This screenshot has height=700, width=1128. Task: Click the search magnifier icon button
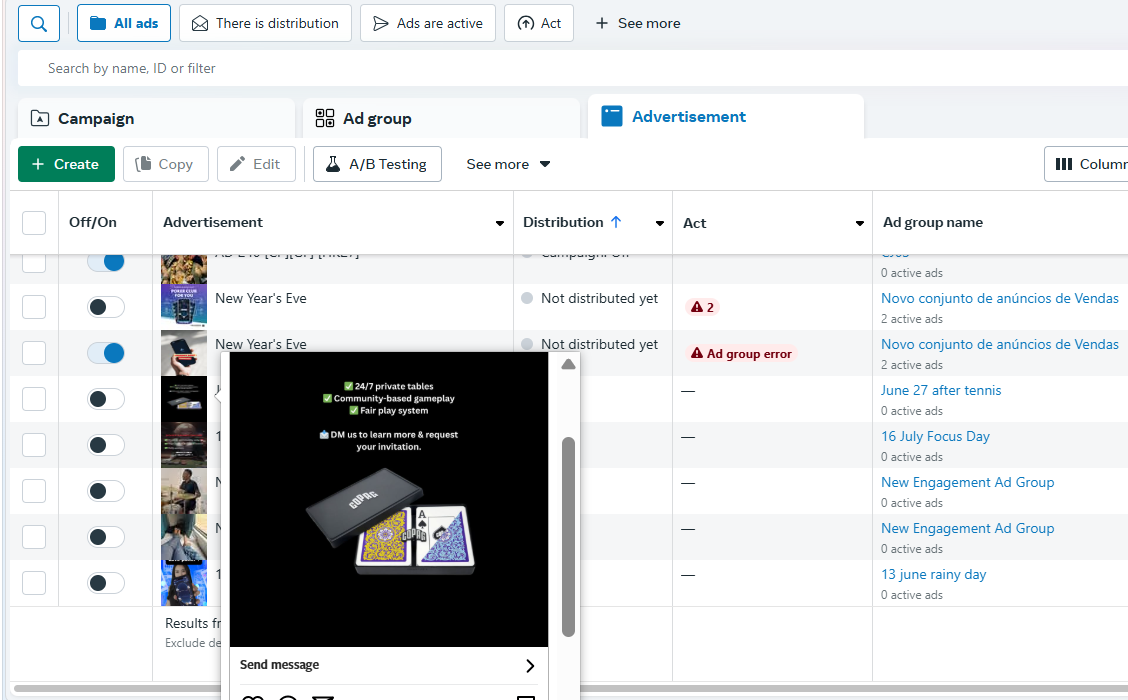point(39,24)
